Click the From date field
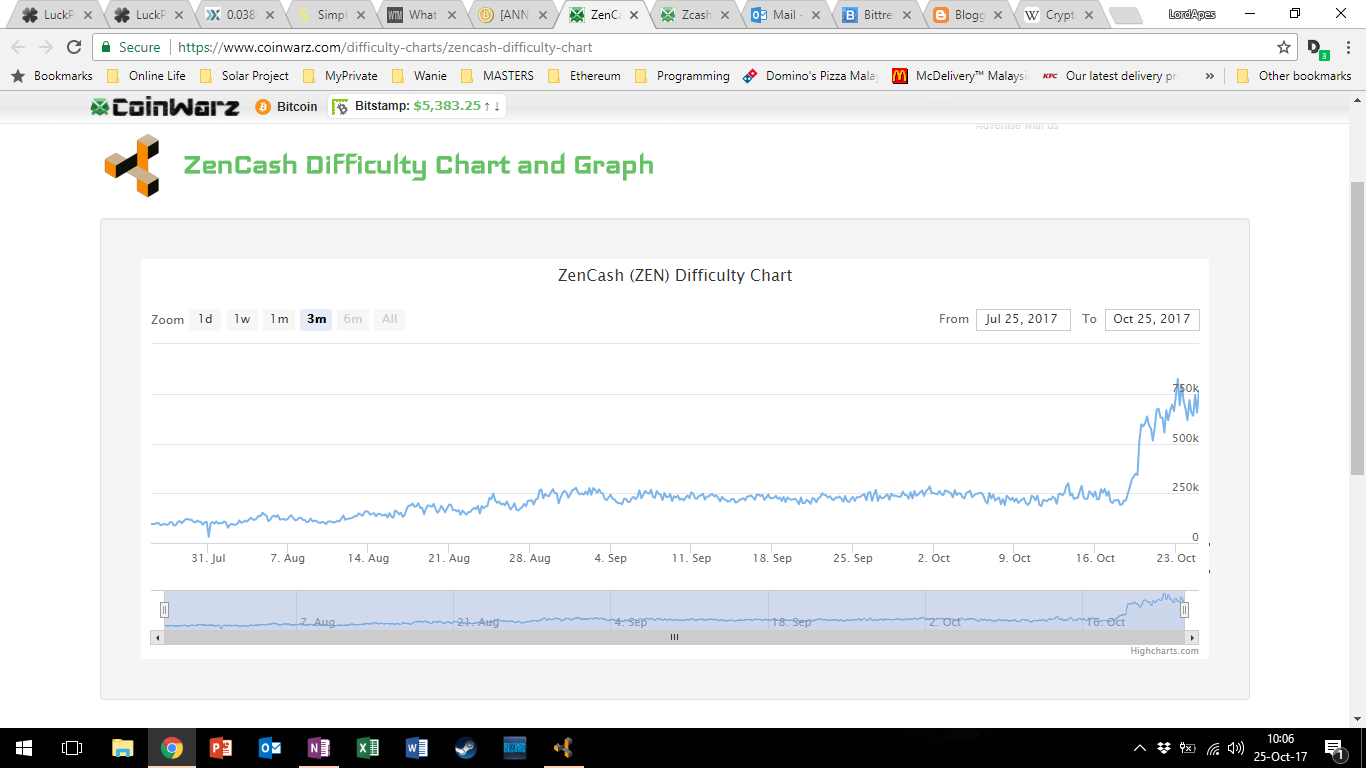 point(1023,319)
